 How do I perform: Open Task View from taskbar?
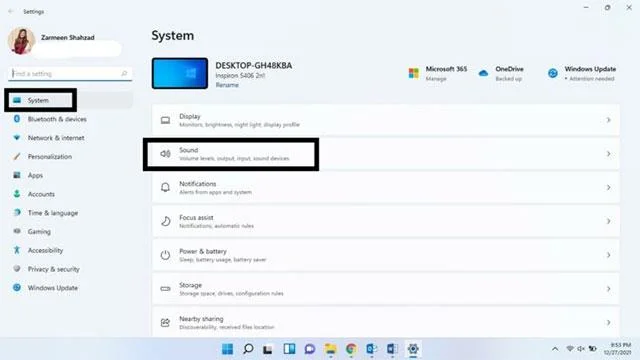click(268, 349)
